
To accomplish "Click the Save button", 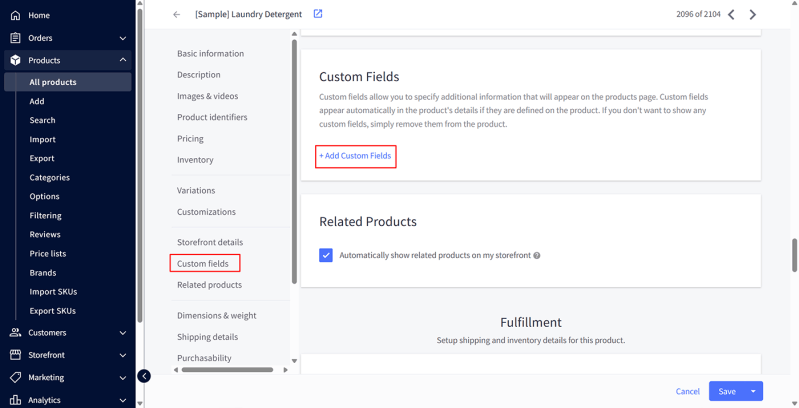I will tap(727, 391).
